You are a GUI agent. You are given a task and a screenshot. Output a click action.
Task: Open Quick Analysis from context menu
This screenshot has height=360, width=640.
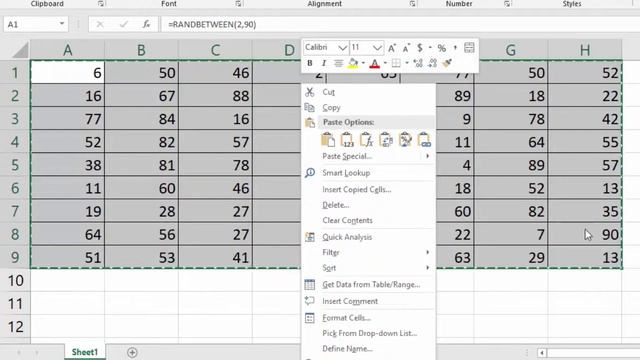tap(347, 237)
